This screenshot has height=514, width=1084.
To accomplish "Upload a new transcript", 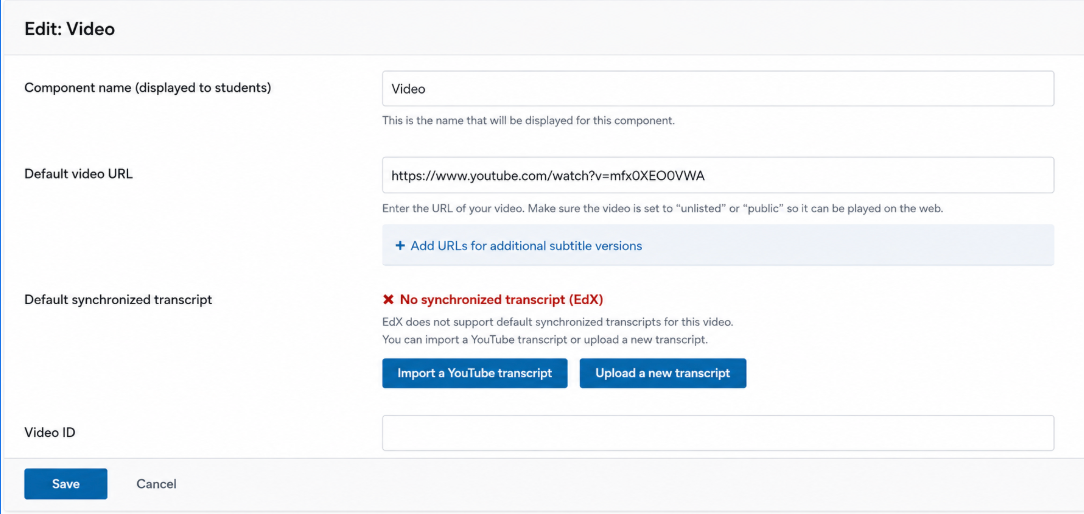I will click(663, 373).
